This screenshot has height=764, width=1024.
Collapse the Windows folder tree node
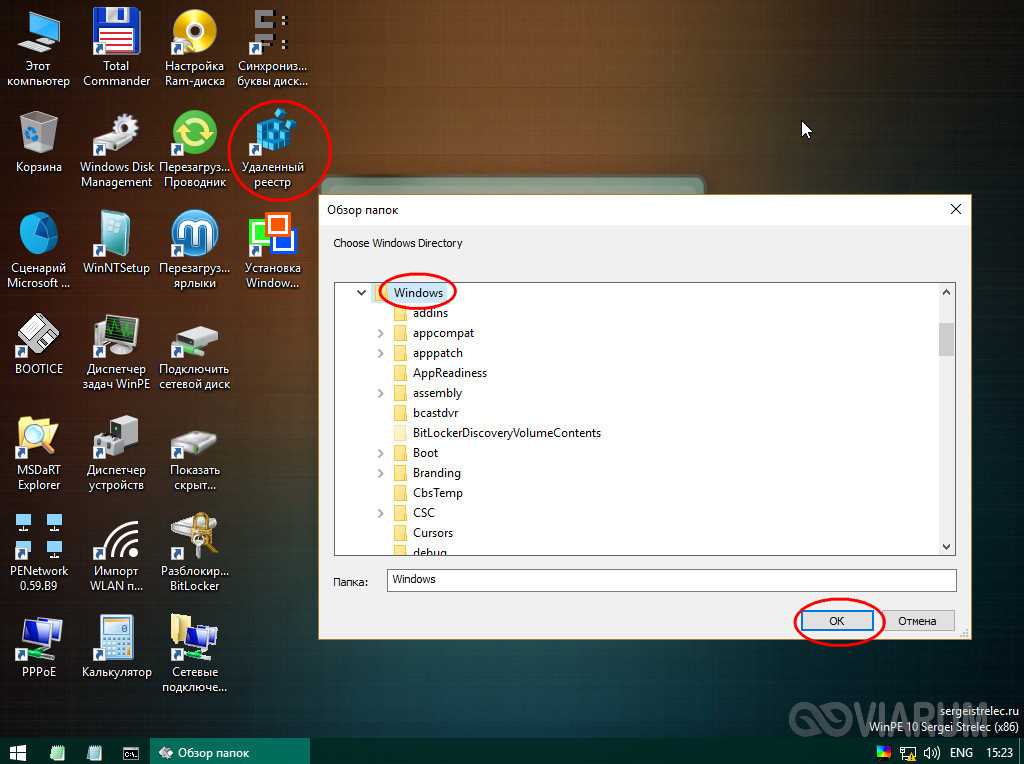[361, 293]
